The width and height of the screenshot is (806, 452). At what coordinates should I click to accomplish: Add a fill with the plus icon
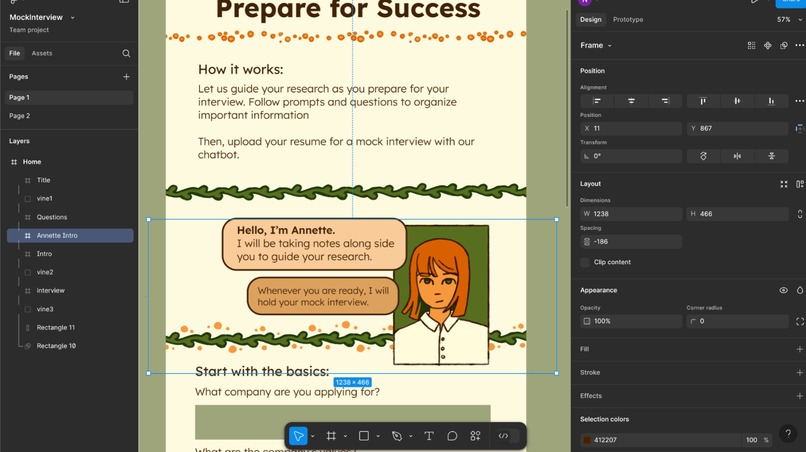click(799, 349)
